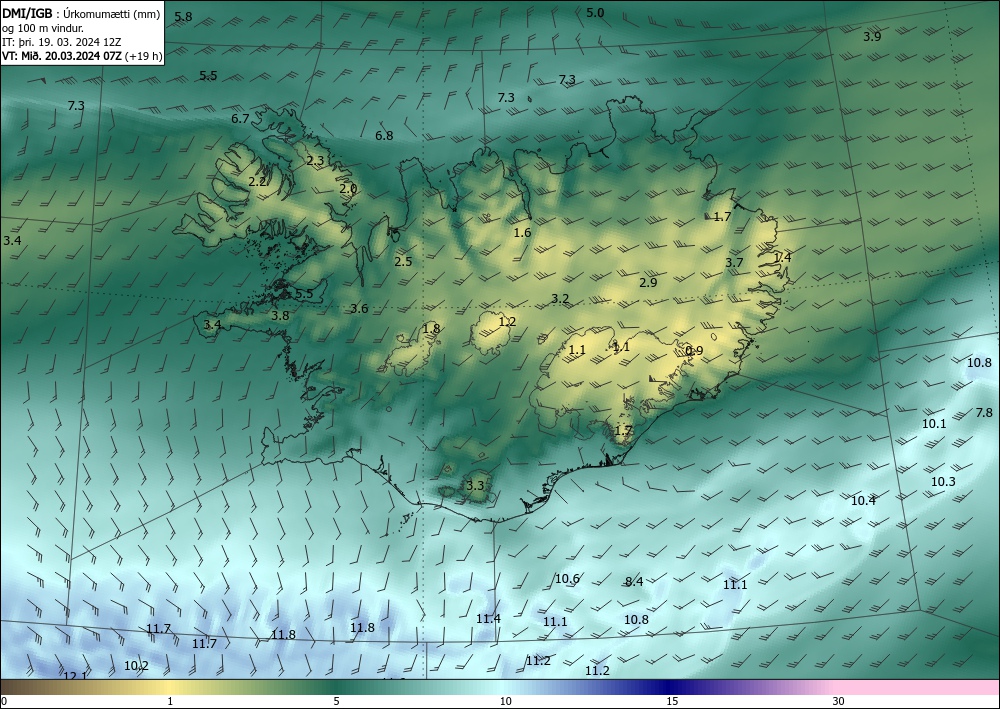Click the map value '3.7'
This screenshot has width=1000, height=709.
coord(734,262)
